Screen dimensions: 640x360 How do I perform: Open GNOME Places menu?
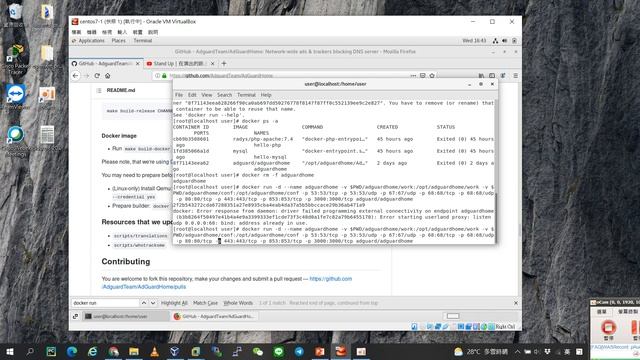point(118,41)
